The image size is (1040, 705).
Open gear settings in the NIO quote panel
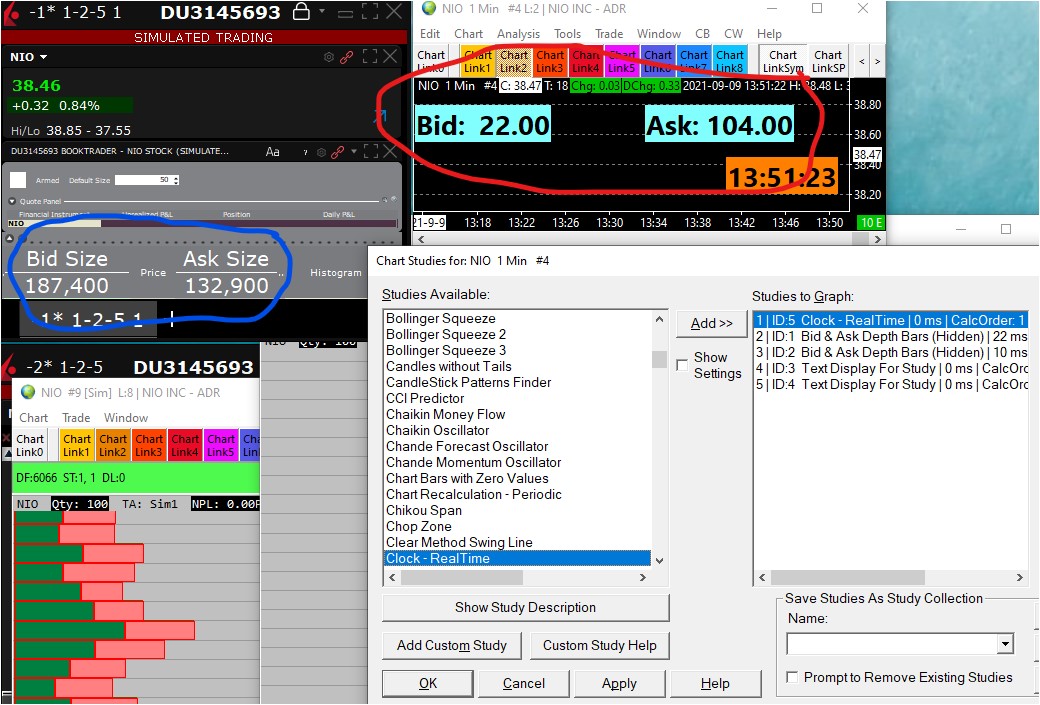[x=328, y=58]
